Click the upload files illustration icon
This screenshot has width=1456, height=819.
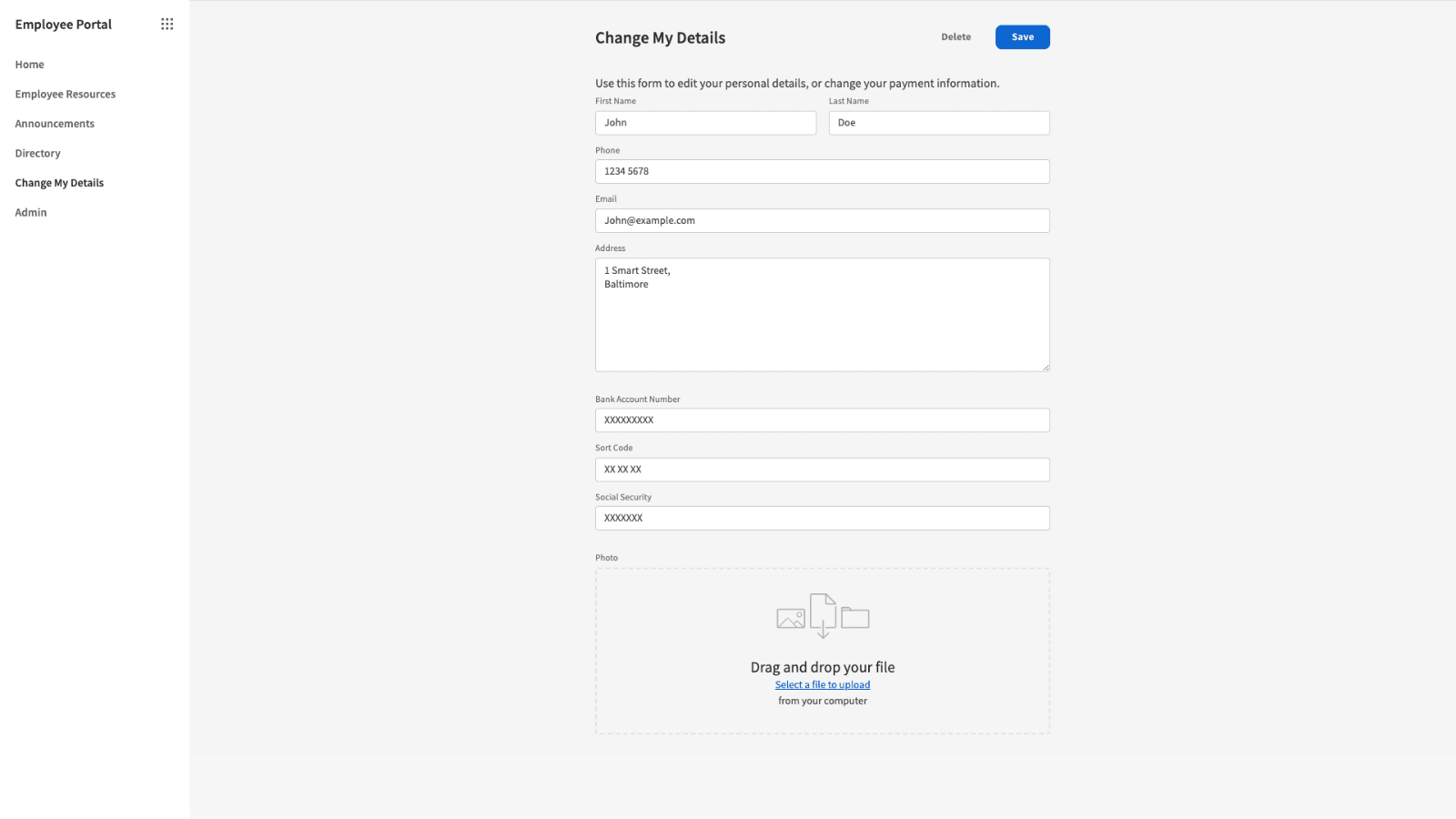[x=823, y=616]
